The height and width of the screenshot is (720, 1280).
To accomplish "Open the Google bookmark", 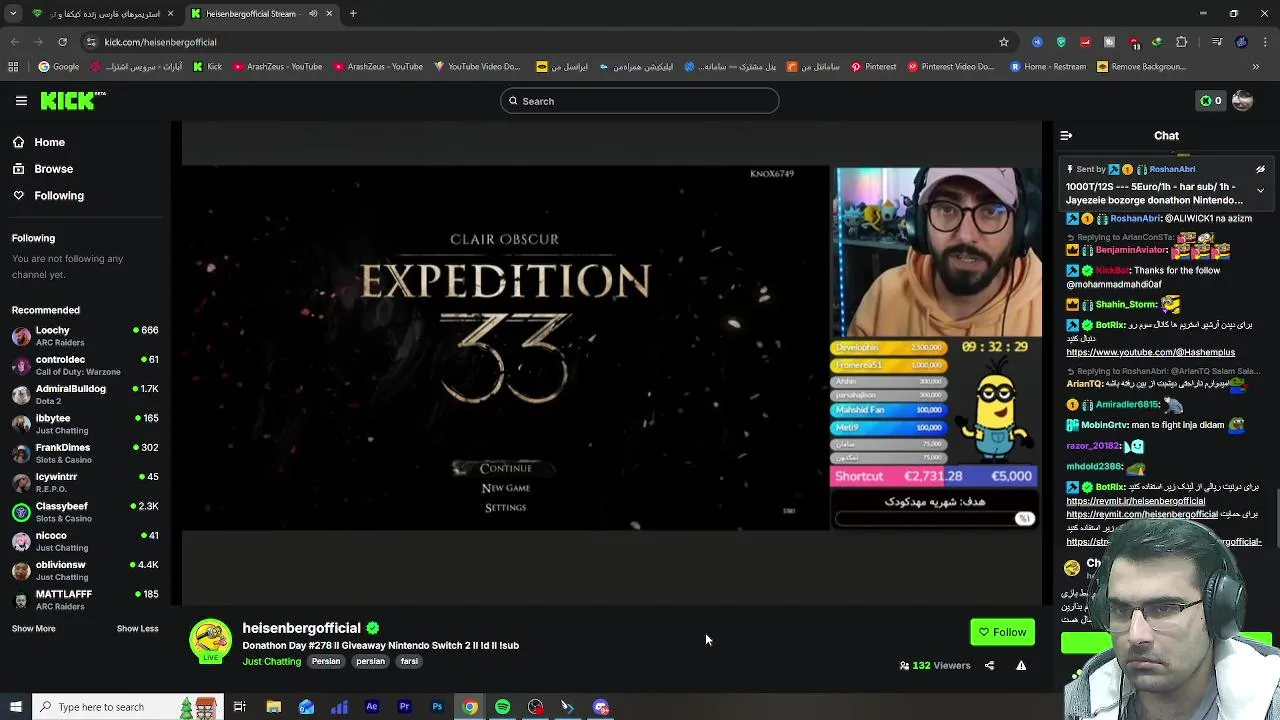I will [x=59, y=67].
